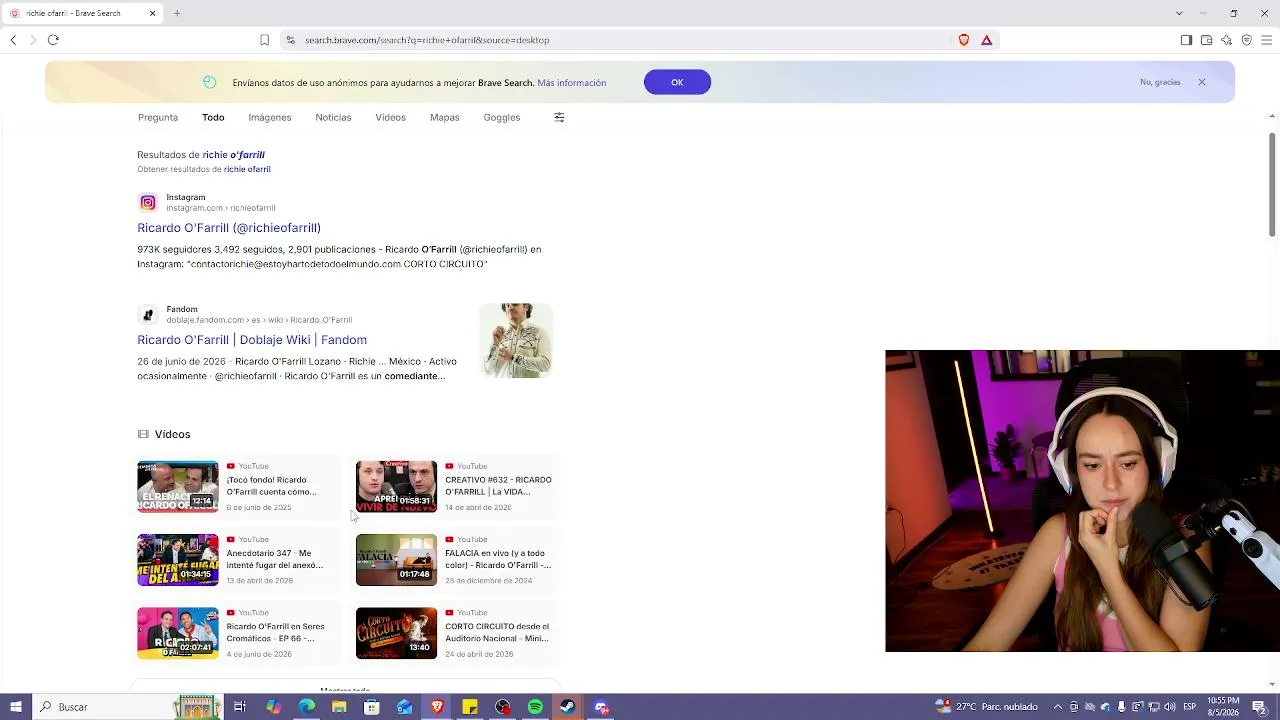This screenshot has width=1280, height=720.
Task: Click the Brave browser taskbar icon
Action: [x=437, y=707]
